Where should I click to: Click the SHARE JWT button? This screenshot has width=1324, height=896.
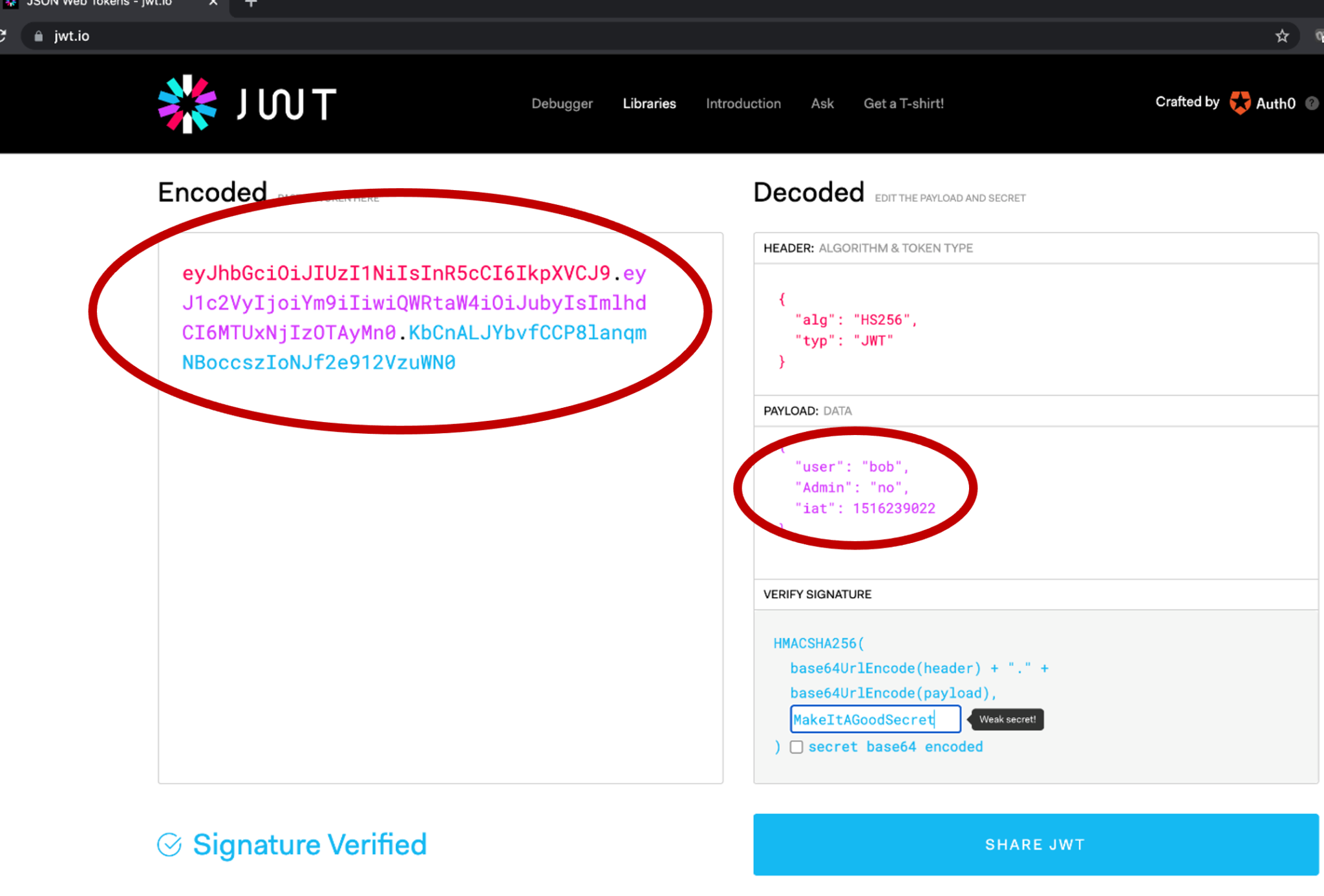1036,844
